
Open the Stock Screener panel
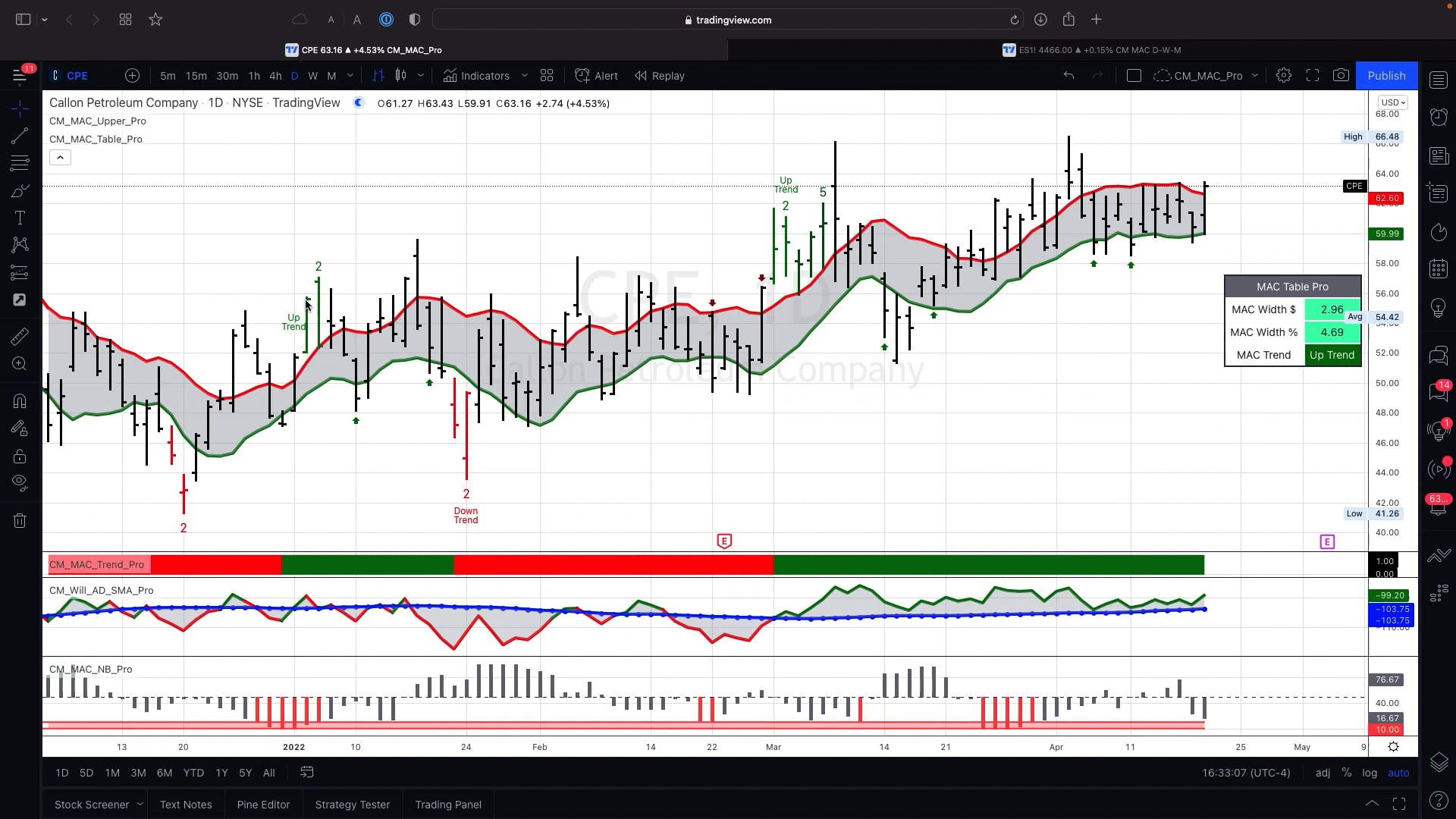click(x=93, y=805)
